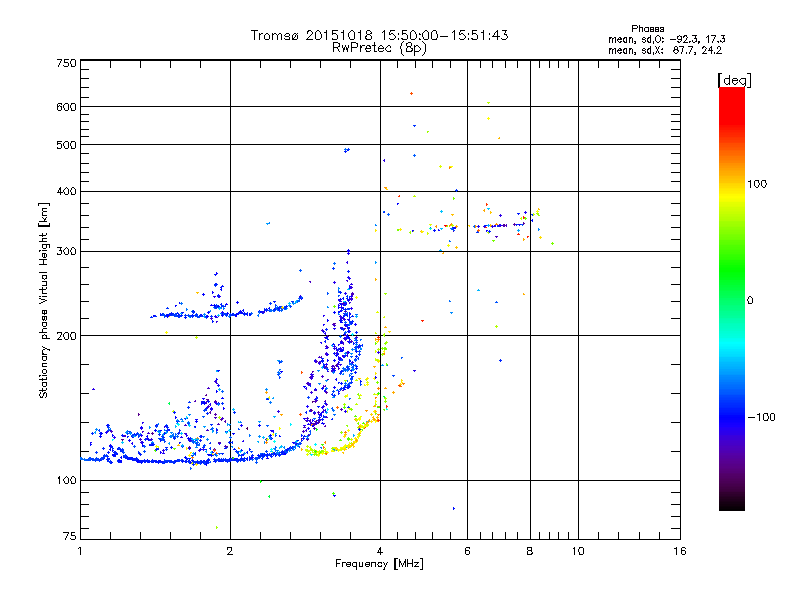
Task: Click the 'mean, sd,O: -92.3, 17.3' line
Action: [x=666, y=39]
